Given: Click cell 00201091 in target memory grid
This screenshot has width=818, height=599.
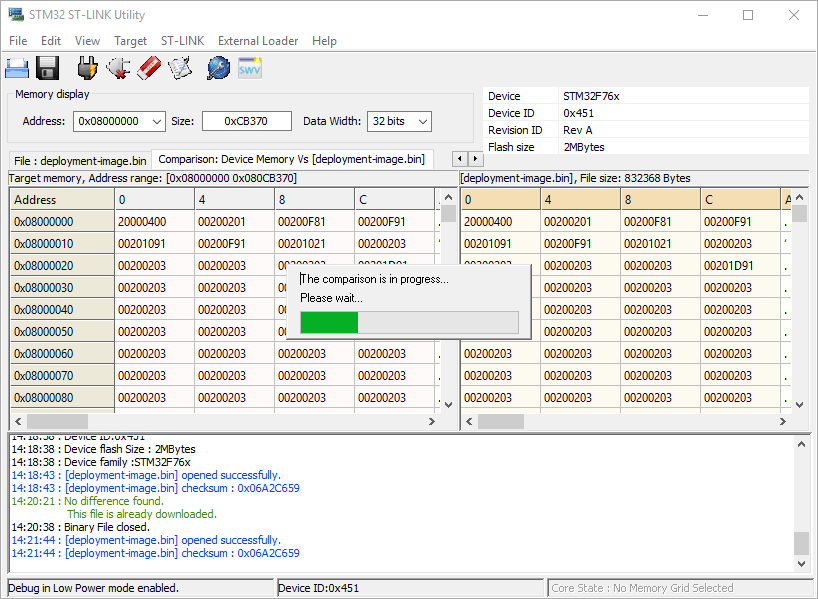Looking at the screenshot, I should (x=154, y=244).
